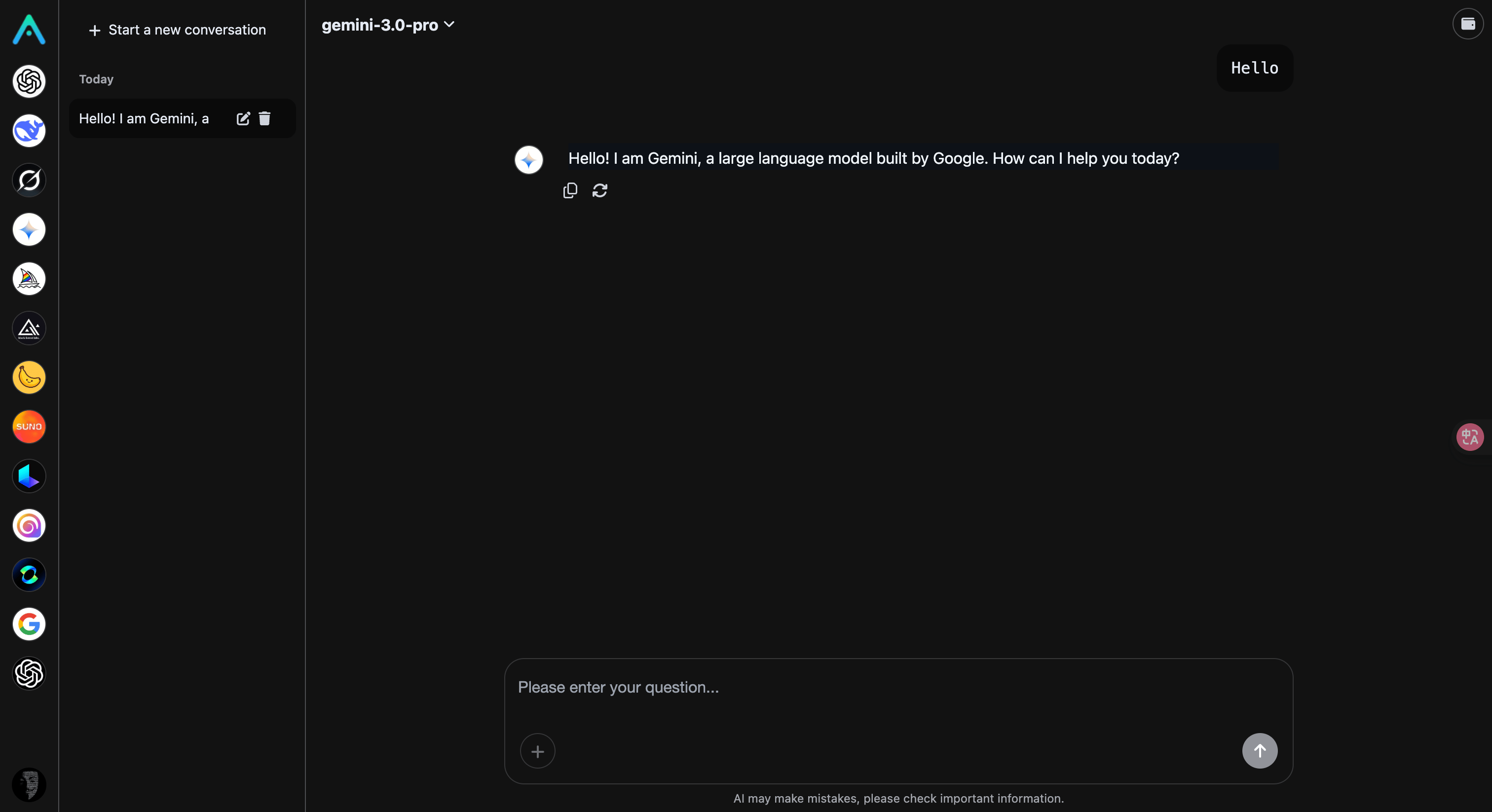Copy Gemini's reply message
Screen dimensions: 1492x812
pos(570,190)
